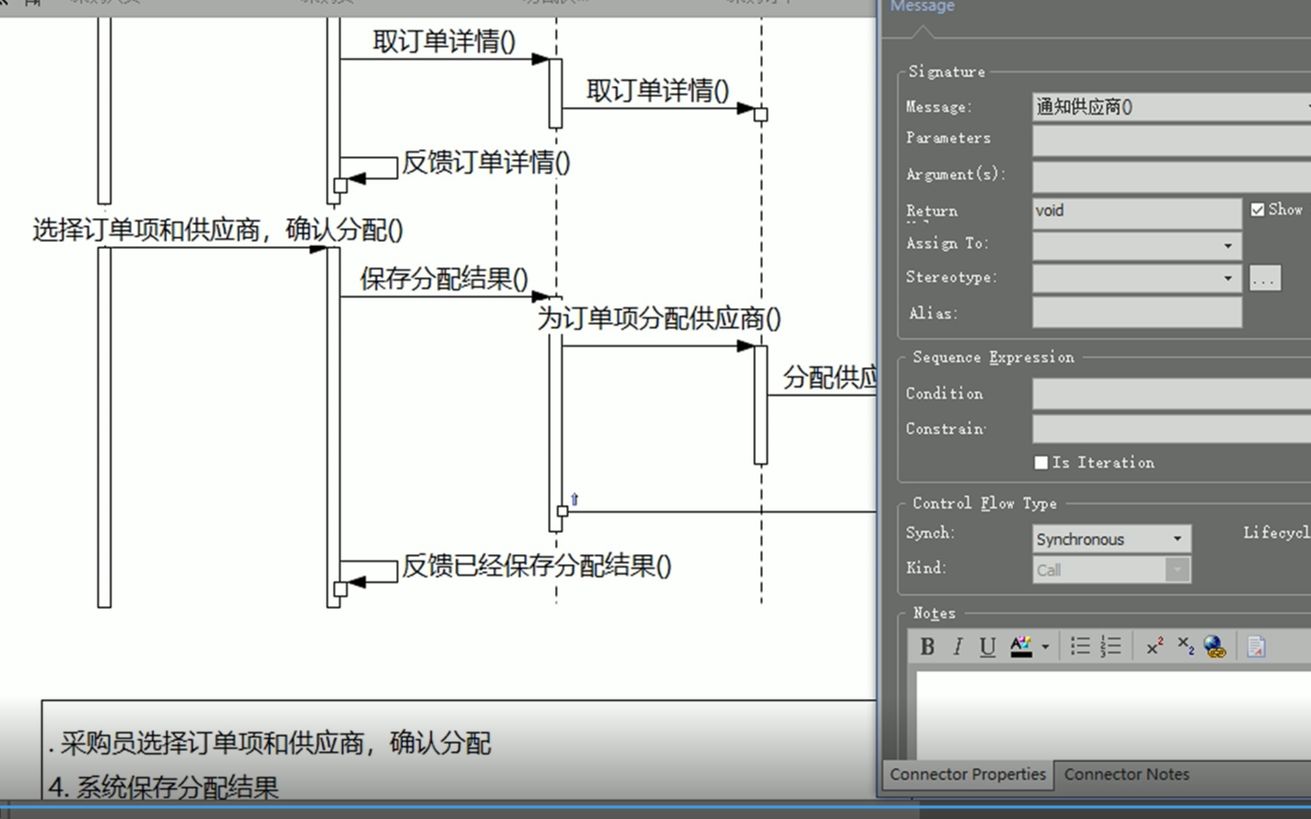
Task: Open the Assign To dropdown
Action: pyautogui.click(x=1227, y=246)
